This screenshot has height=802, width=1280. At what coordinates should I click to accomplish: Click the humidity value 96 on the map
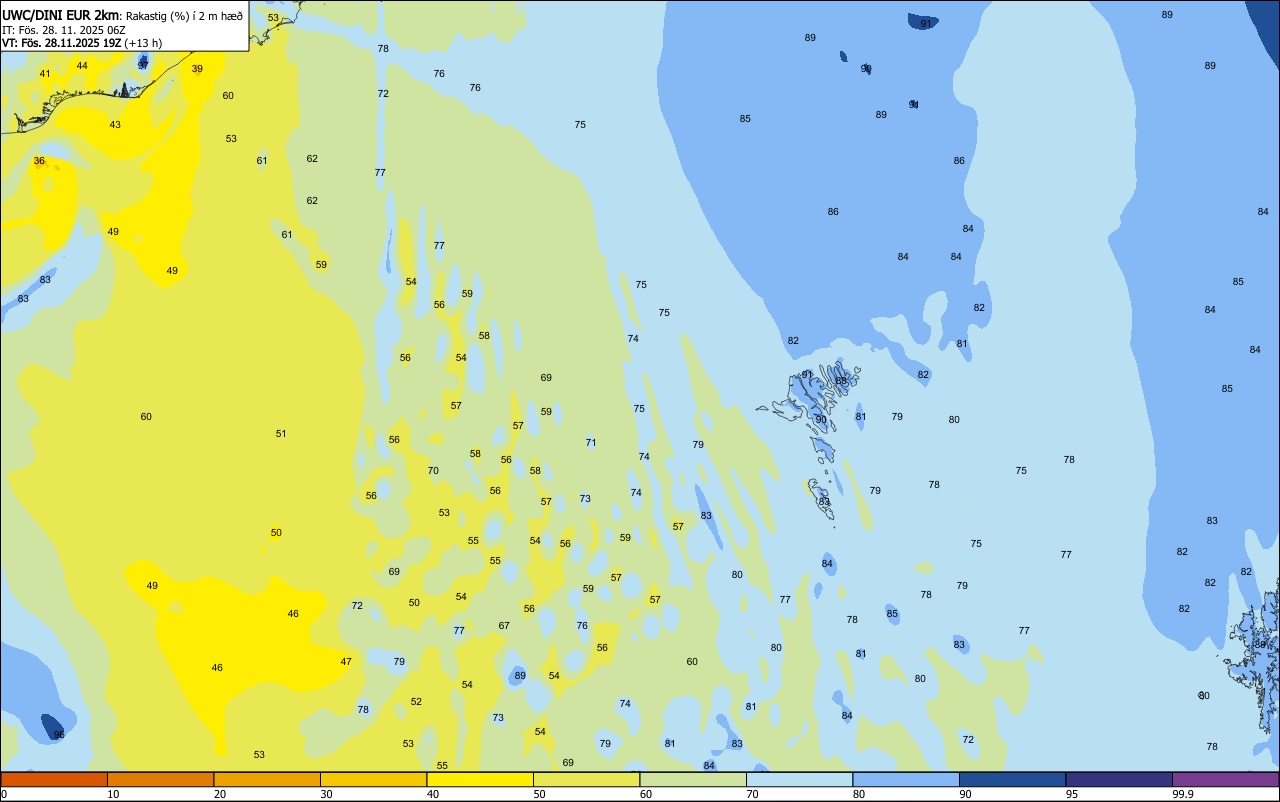59,735
